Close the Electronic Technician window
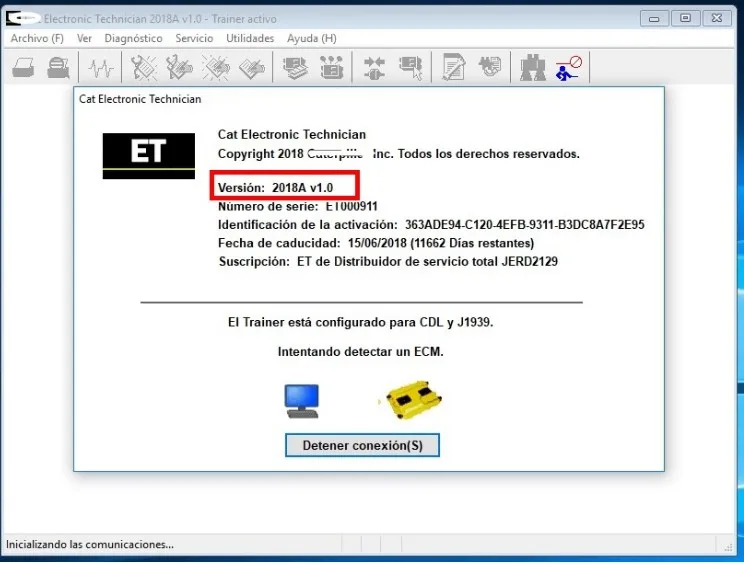The width and height of the screenshot is (744, 563). coord(716,18)
